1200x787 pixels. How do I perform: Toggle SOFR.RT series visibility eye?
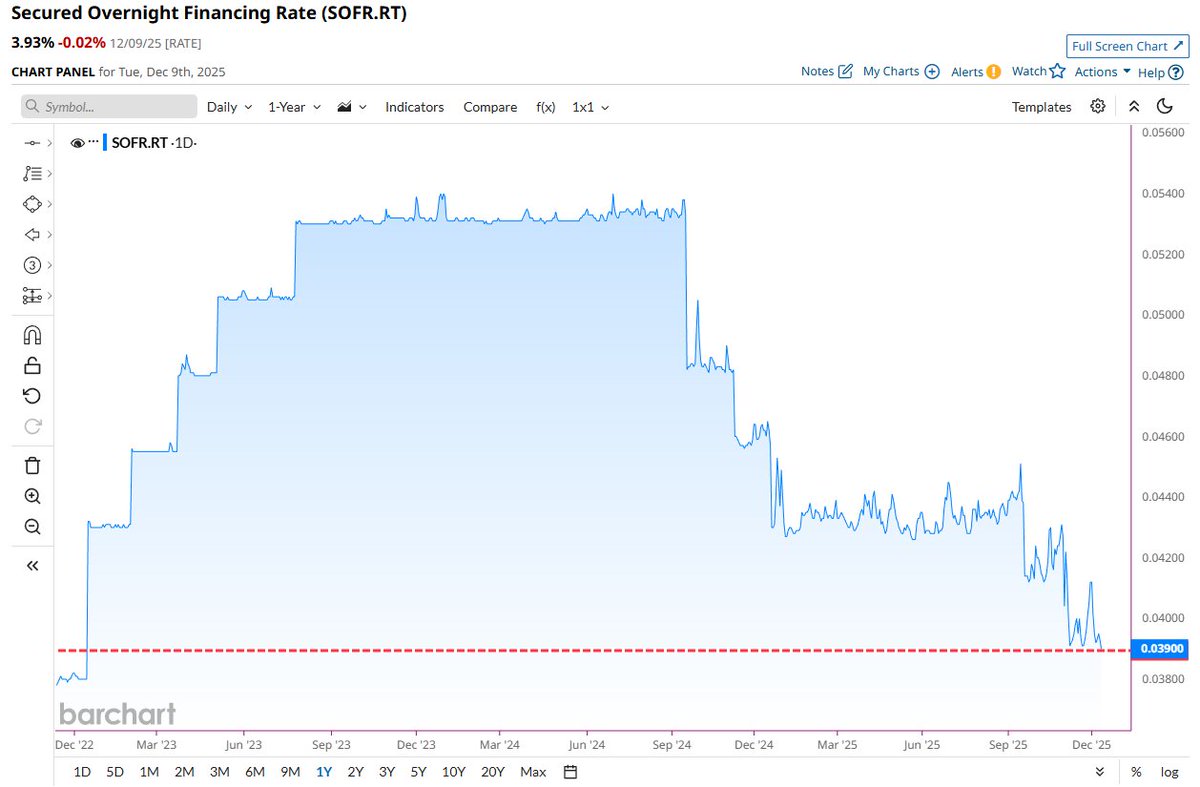77,143
